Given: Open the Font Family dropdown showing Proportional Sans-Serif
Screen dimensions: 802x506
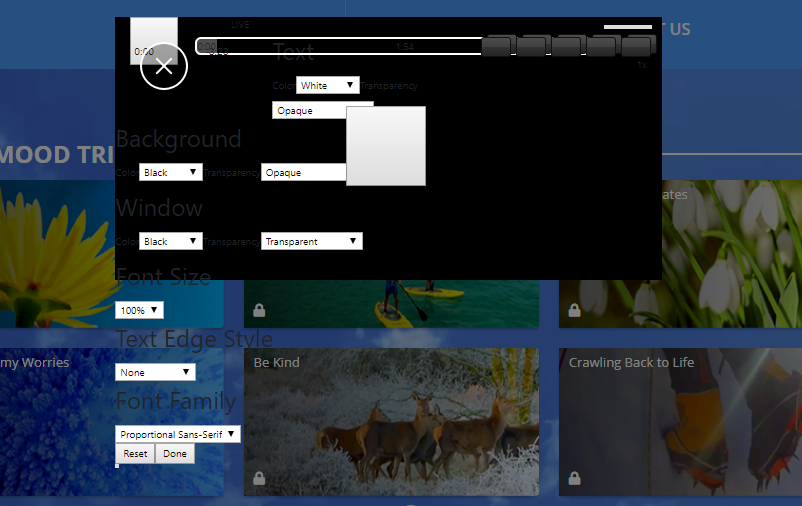Looking at the screenshot, I should pyautogui.click(x=177, y=434).
